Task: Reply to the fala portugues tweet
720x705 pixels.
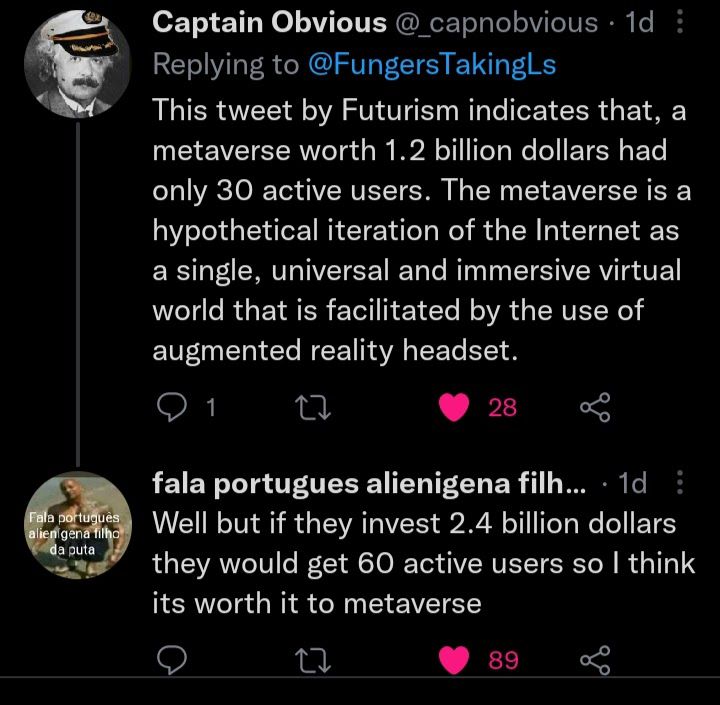Action: point(173,661)
